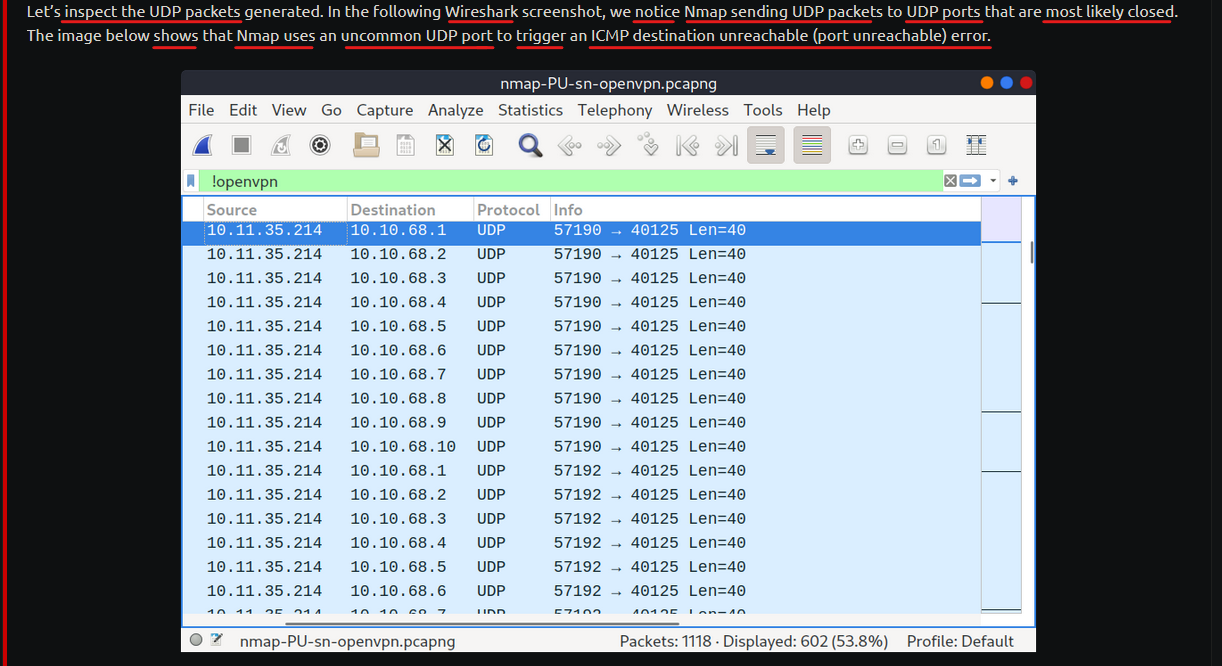Open the Help menu
Image resolution: width=1222 pixels, height=666 pixels.
point(814,110)
